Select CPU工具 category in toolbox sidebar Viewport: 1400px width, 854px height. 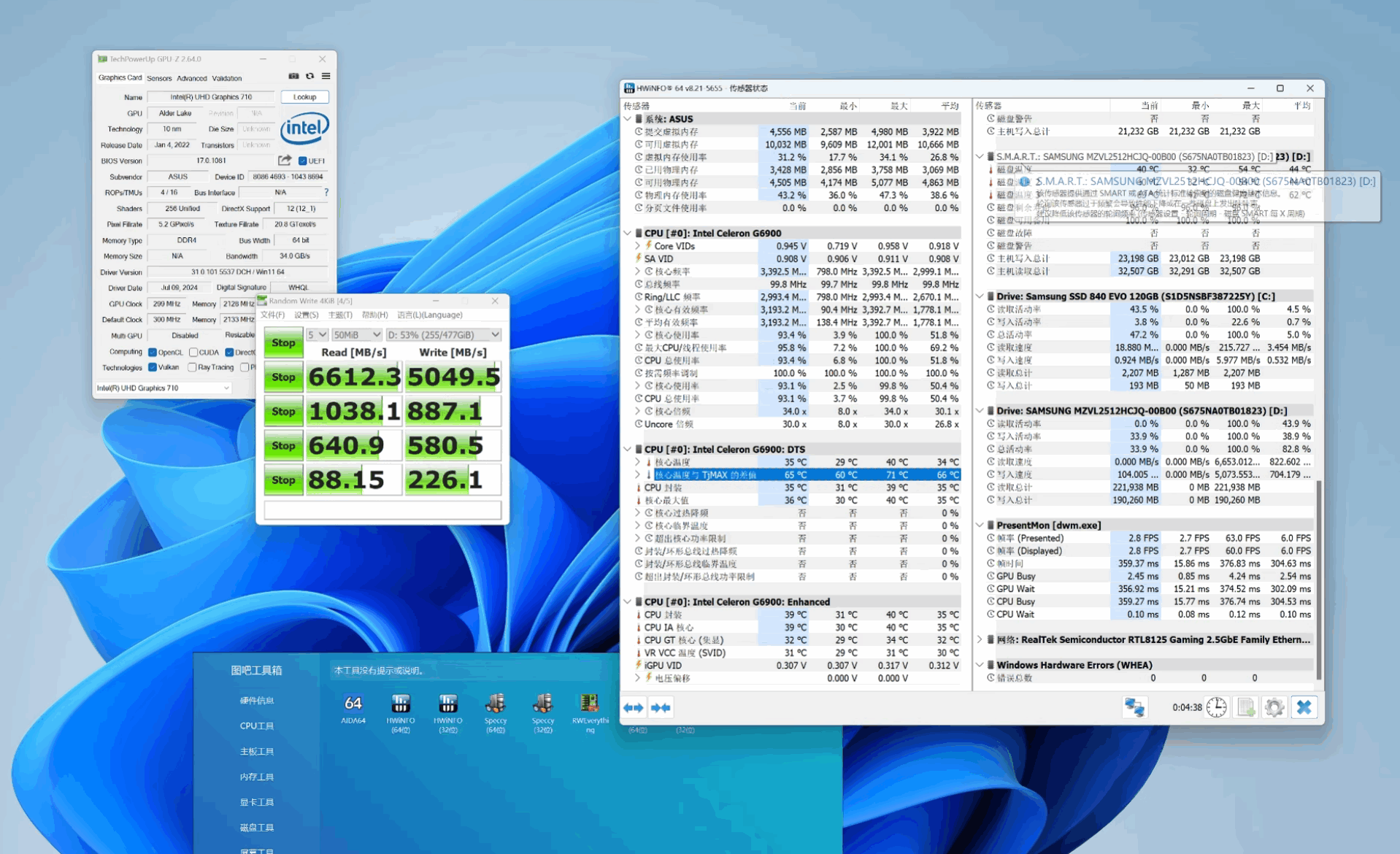257,726
